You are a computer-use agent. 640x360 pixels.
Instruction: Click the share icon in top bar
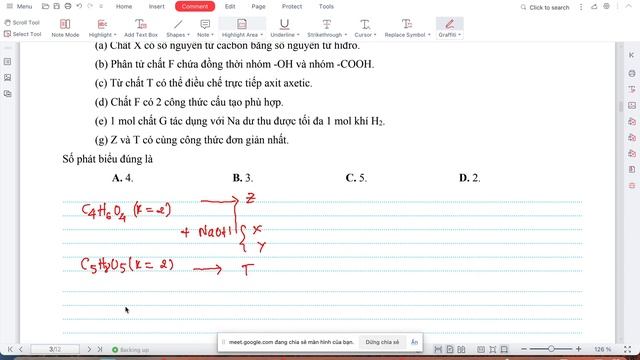594,7
